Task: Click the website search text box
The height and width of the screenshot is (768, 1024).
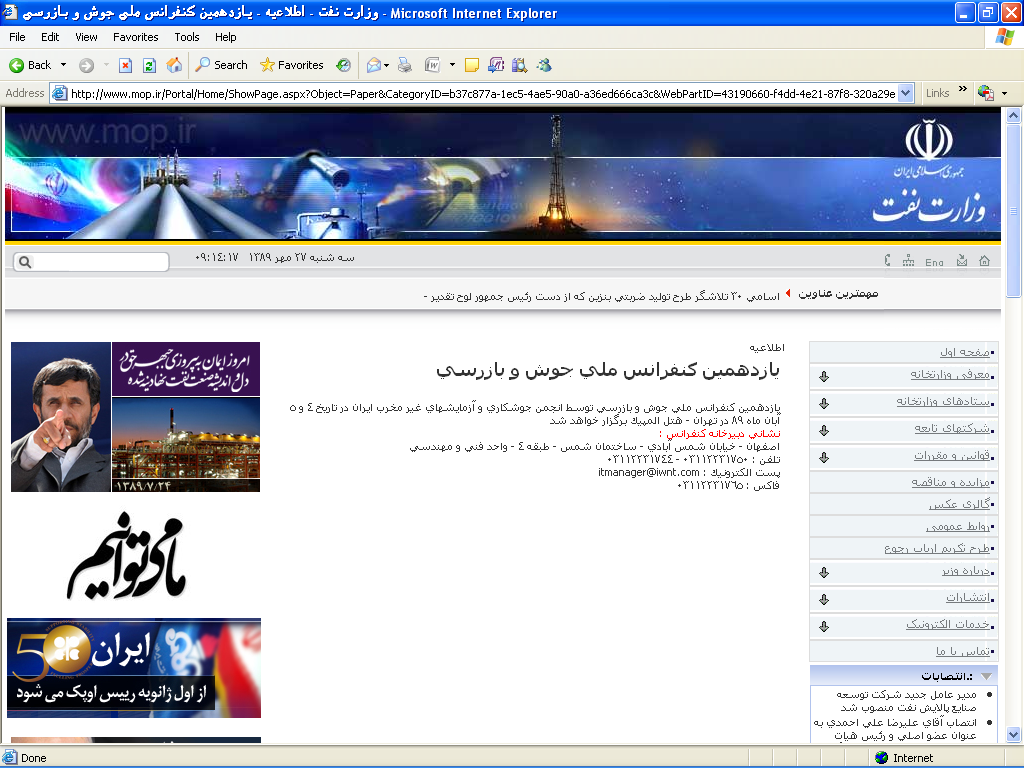Action: (99, 262)
